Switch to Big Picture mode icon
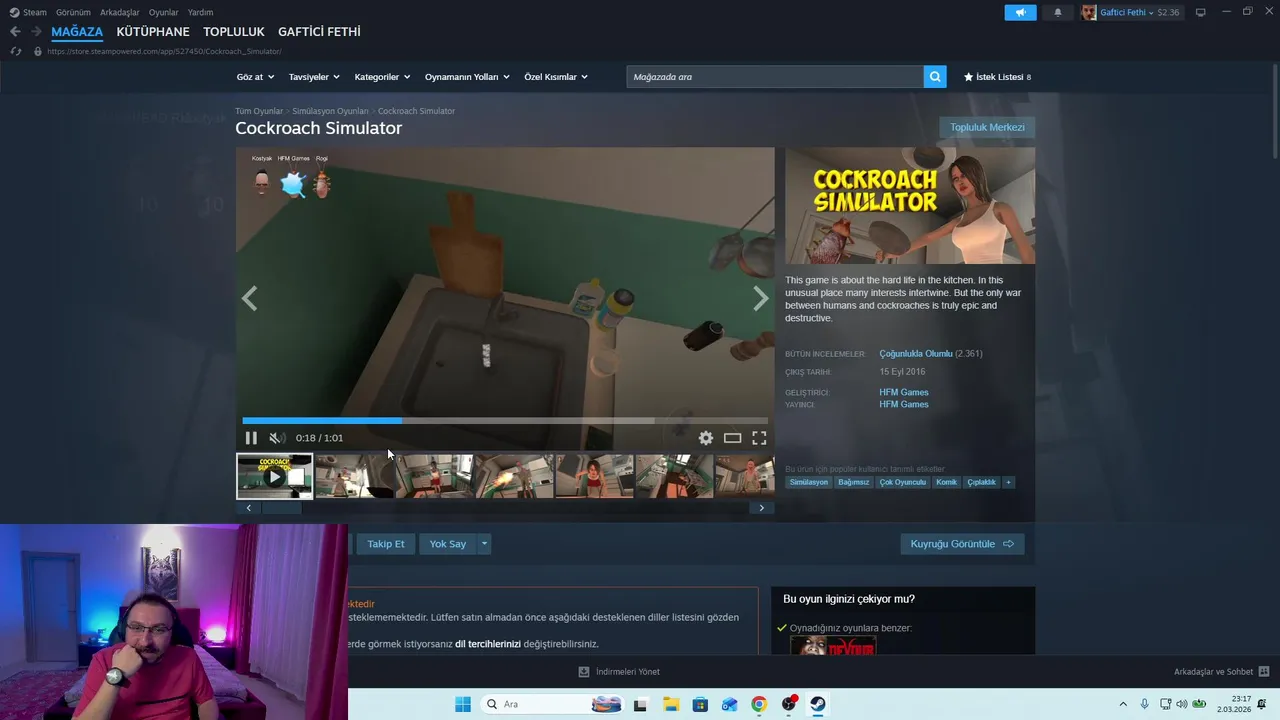 click(1200, 12)
